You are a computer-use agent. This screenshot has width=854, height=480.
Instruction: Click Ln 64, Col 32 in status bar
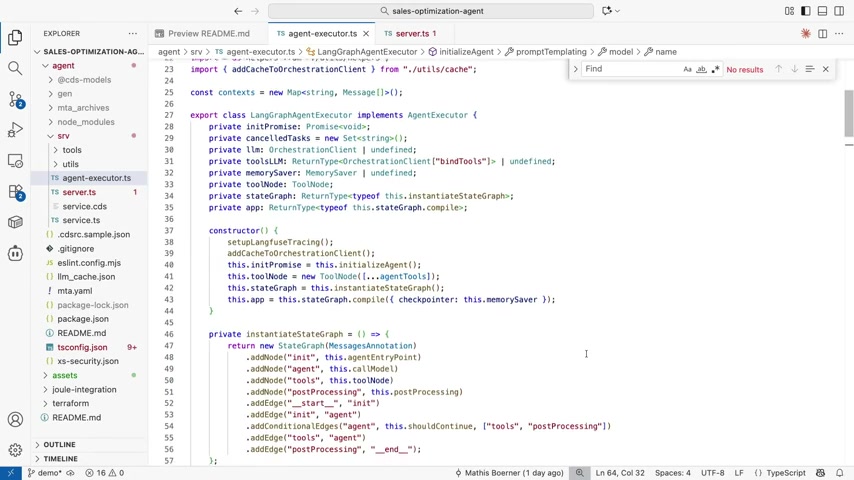[620, 473]
